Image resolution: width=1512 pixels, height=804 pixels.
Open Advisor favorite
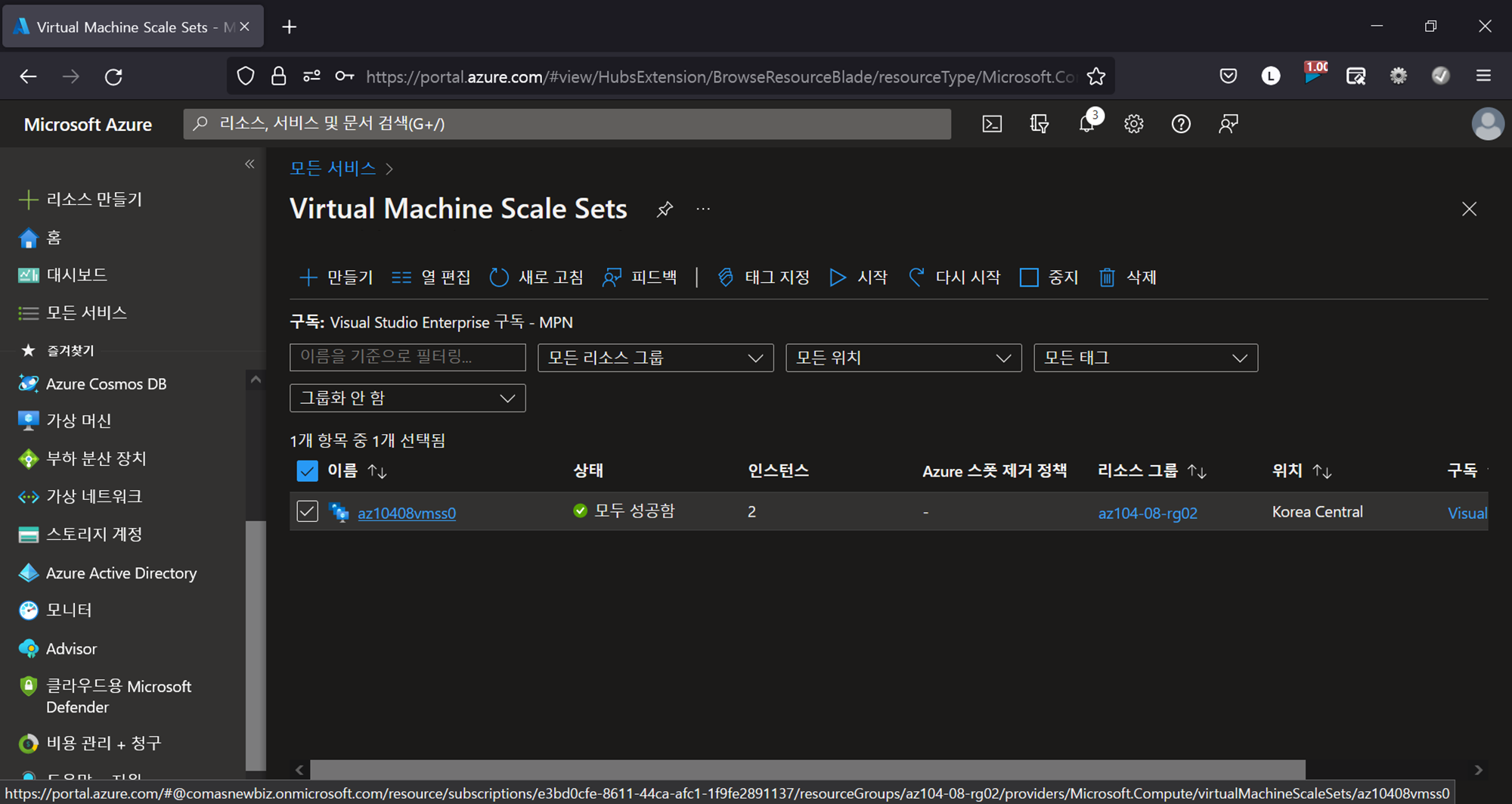point(57,648)
